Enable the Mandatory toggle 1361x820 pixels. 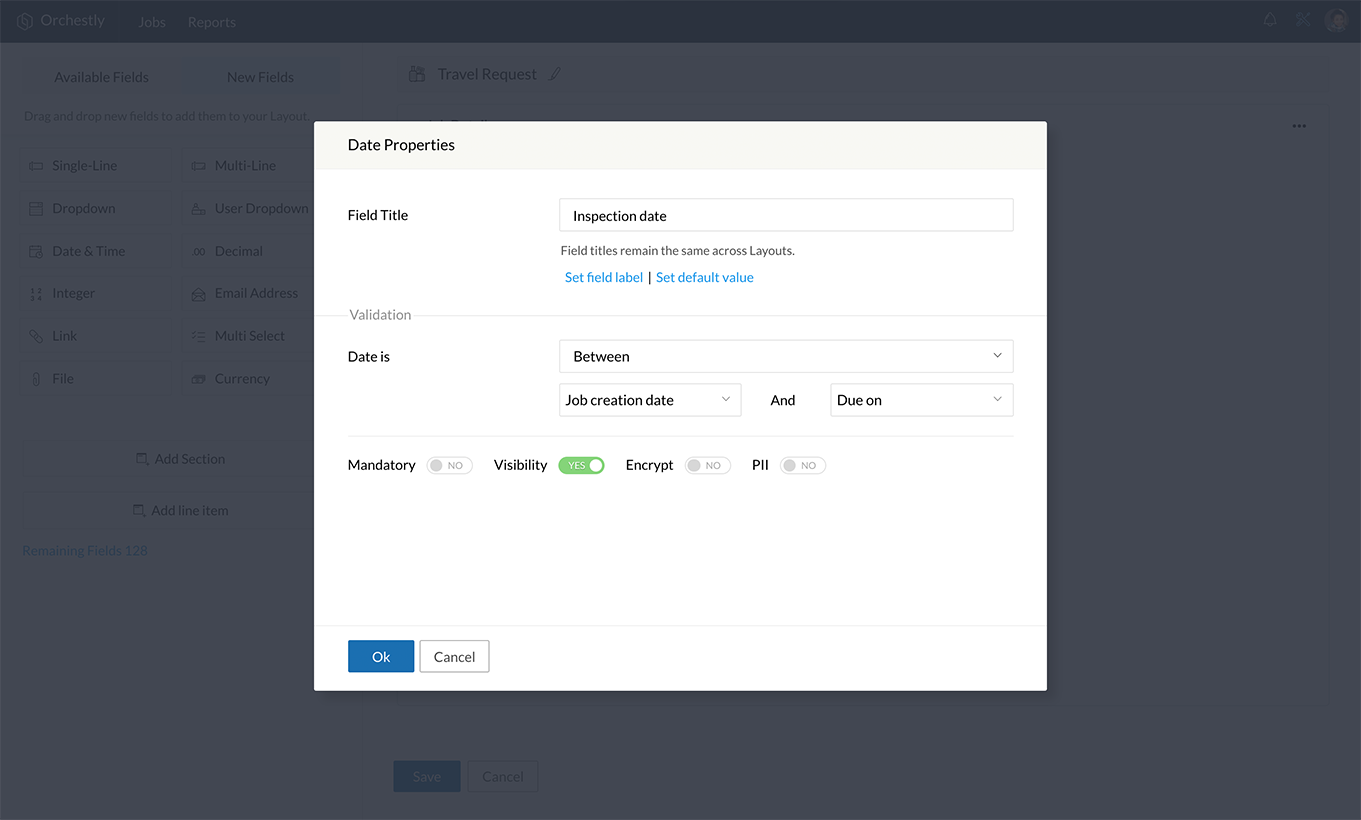click(449, 465)
